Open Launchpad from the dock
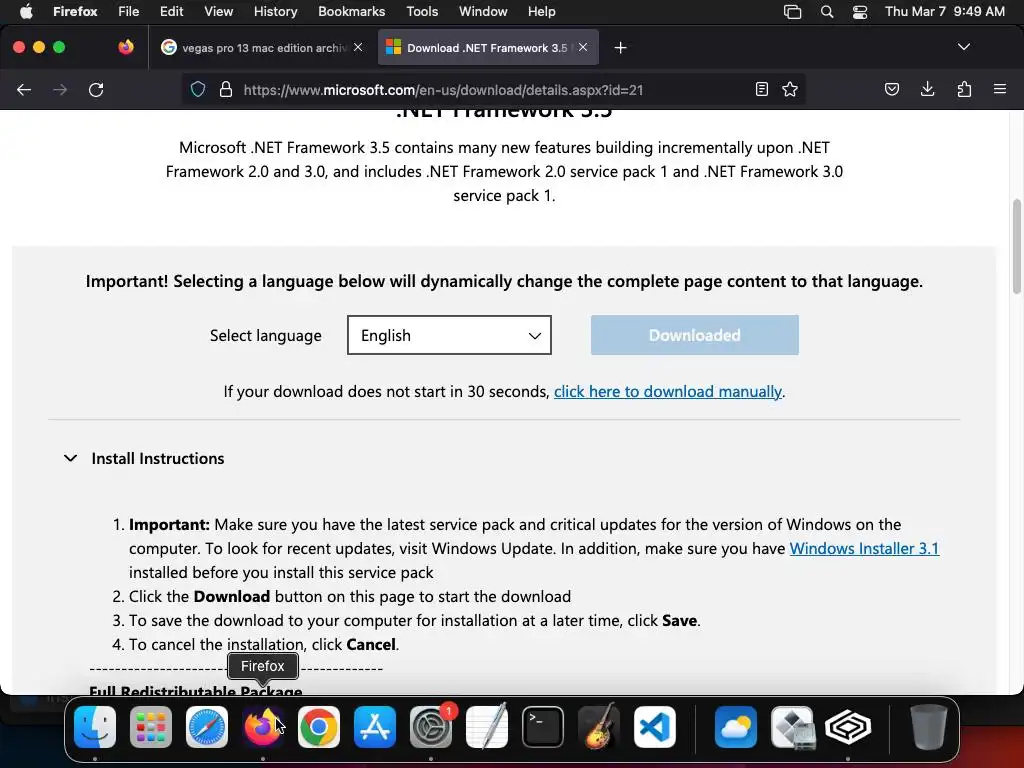 pos(151,727)
